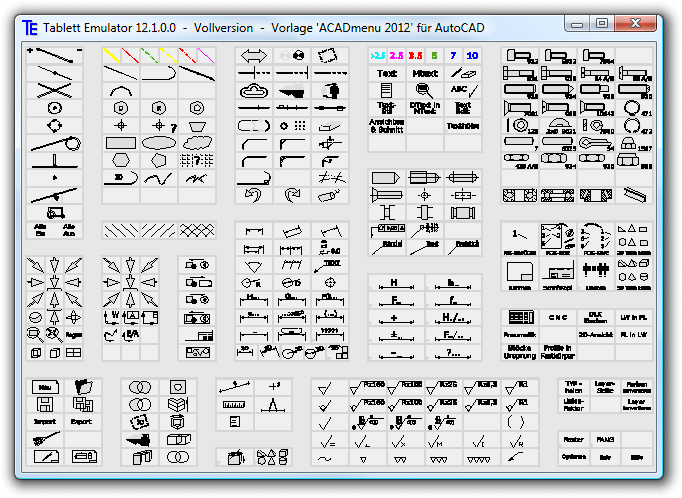Select the horizontal linear dimension icon
The image size is (682, 498).
[x=254, y=231]
